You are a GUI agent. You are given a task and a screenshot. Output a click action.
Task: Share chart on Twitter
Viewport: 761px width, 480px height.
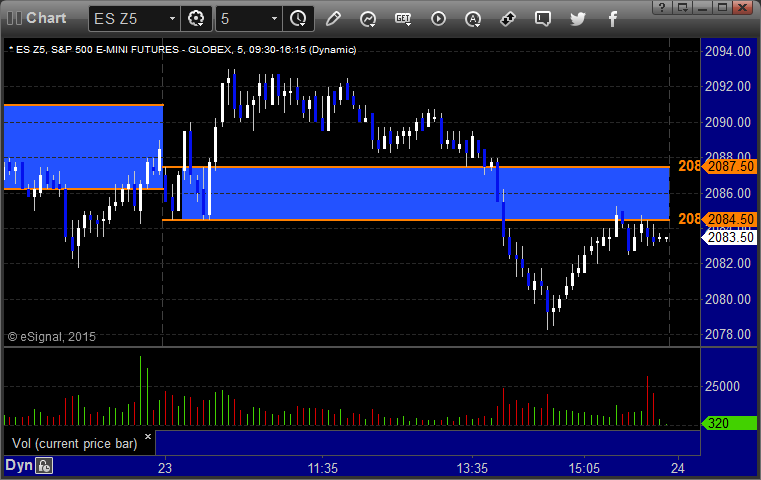tap(578, 19)
